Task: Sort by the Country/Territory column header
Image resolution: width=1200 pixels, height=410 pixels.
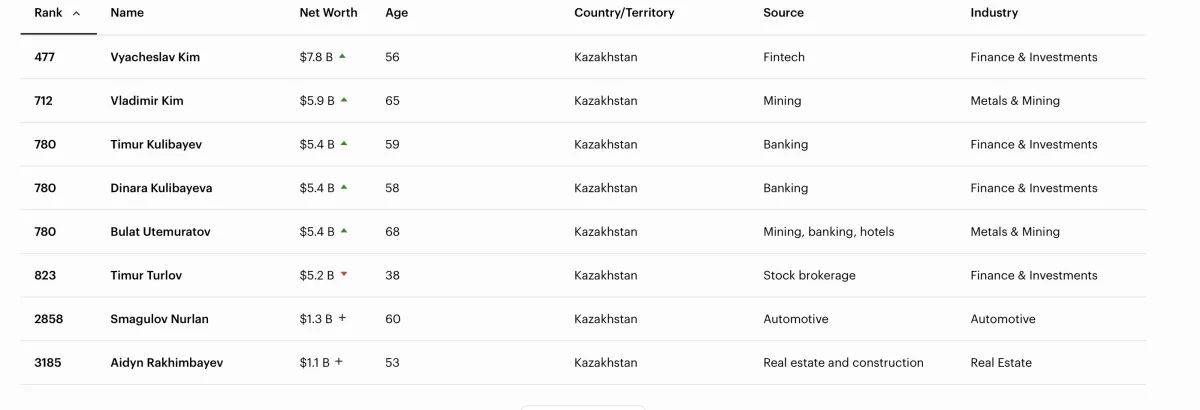Action: click(624, 13)
